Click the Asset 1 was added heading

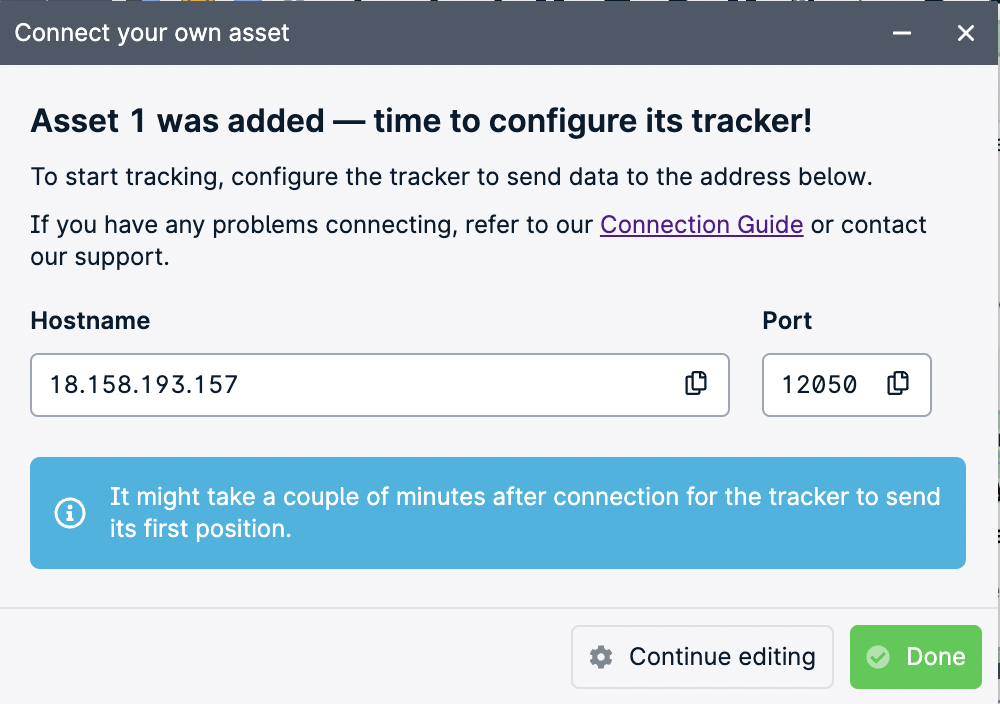click(421, 121)
